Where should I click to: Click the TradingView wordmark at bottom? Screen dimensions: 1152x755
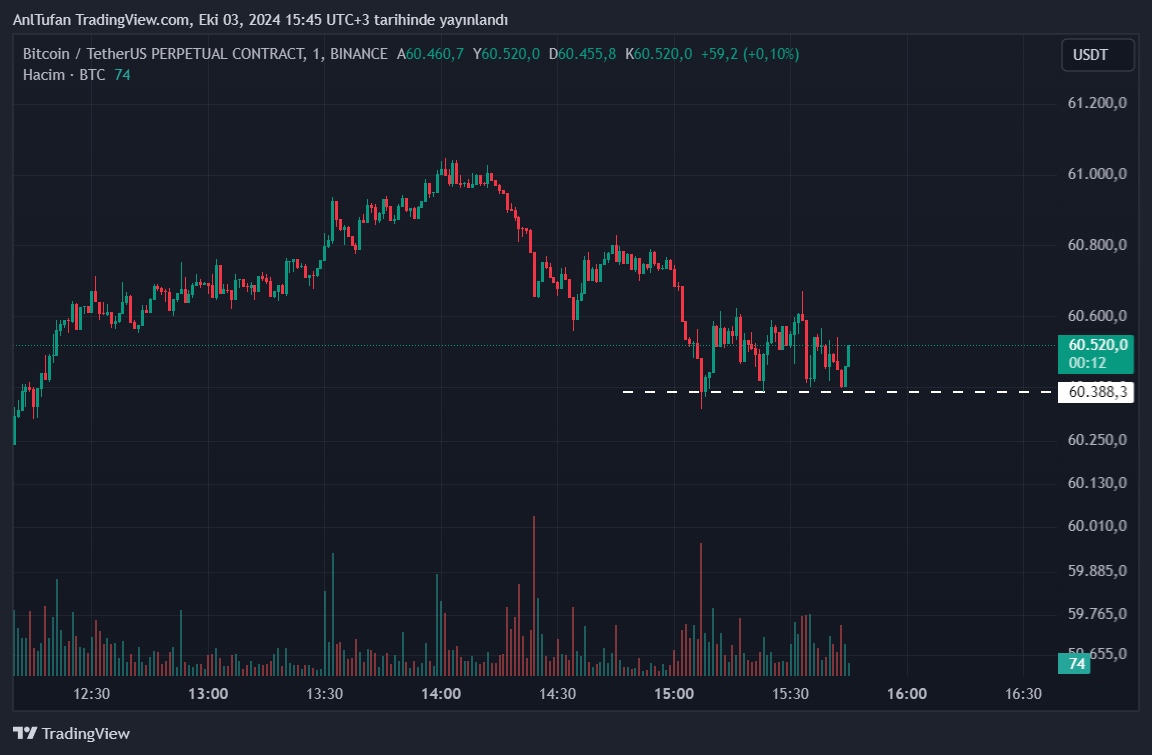pyautogui.click(x=86, y=733)
